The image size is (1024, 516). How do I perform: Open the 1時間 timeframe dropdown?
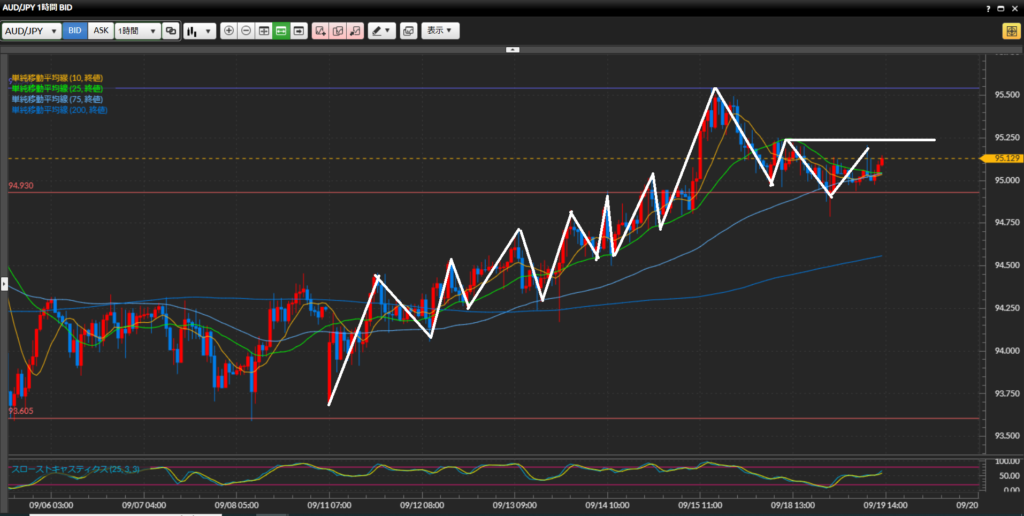click(137, 31)
